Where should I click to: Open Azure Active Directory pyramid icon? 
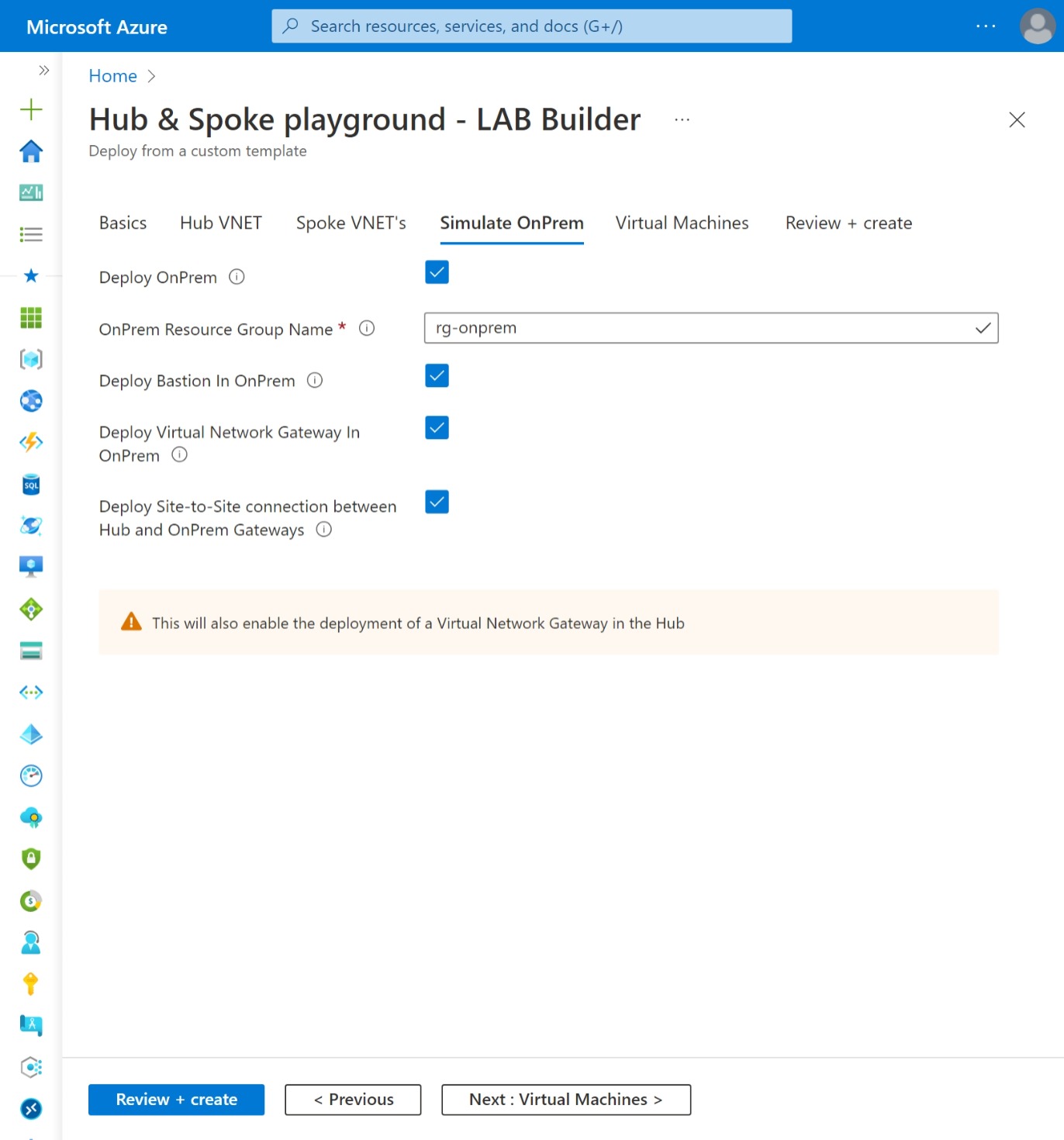click(x=31, y=734)
